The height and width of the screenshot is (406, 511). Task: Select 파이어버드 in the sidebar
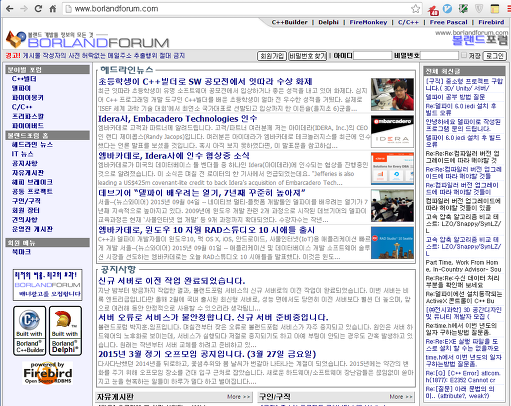pos(28,126)
